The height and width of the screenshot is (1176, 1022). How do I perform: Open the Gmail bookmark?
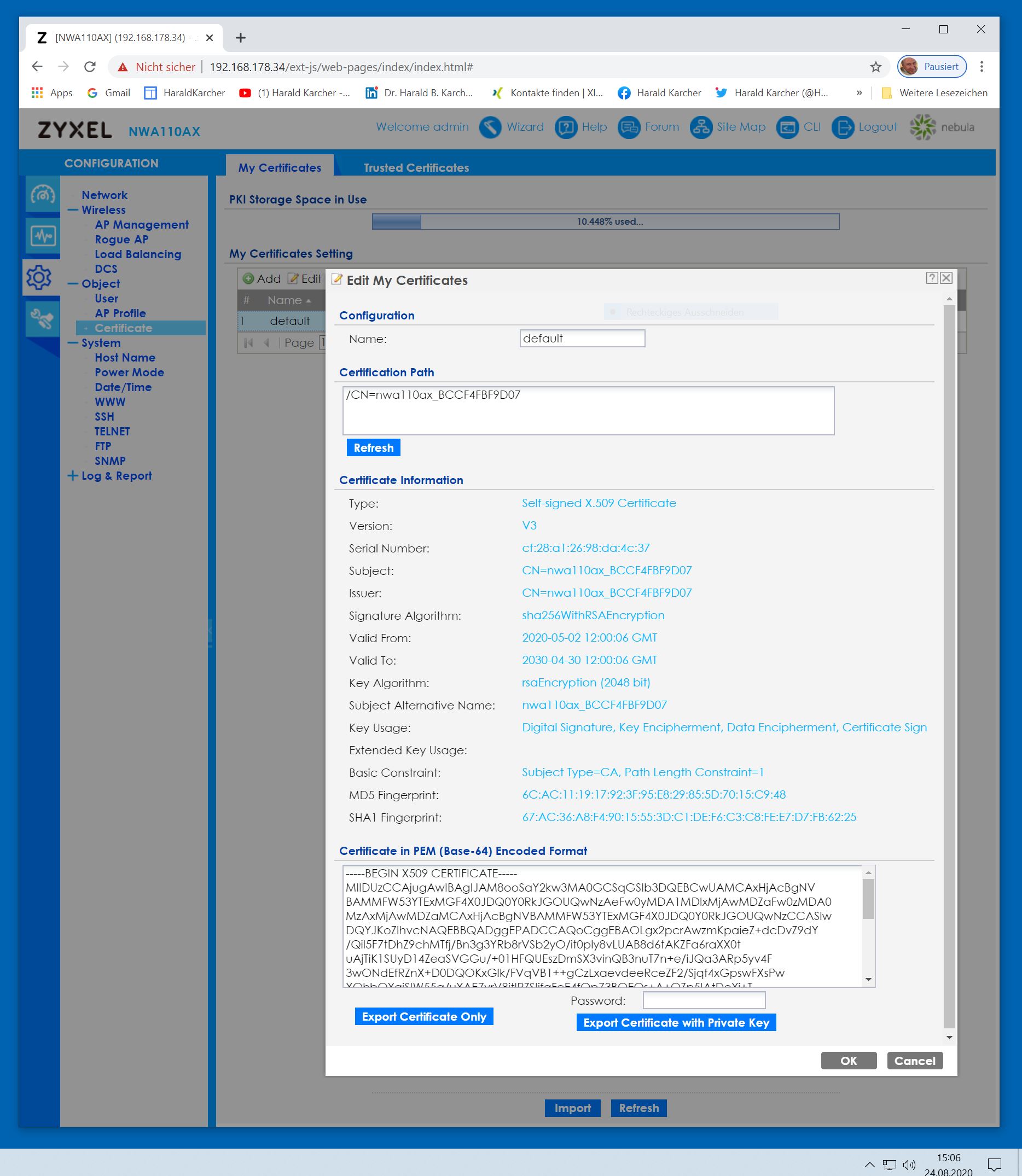pyautogui.click(x=108, y=93)
